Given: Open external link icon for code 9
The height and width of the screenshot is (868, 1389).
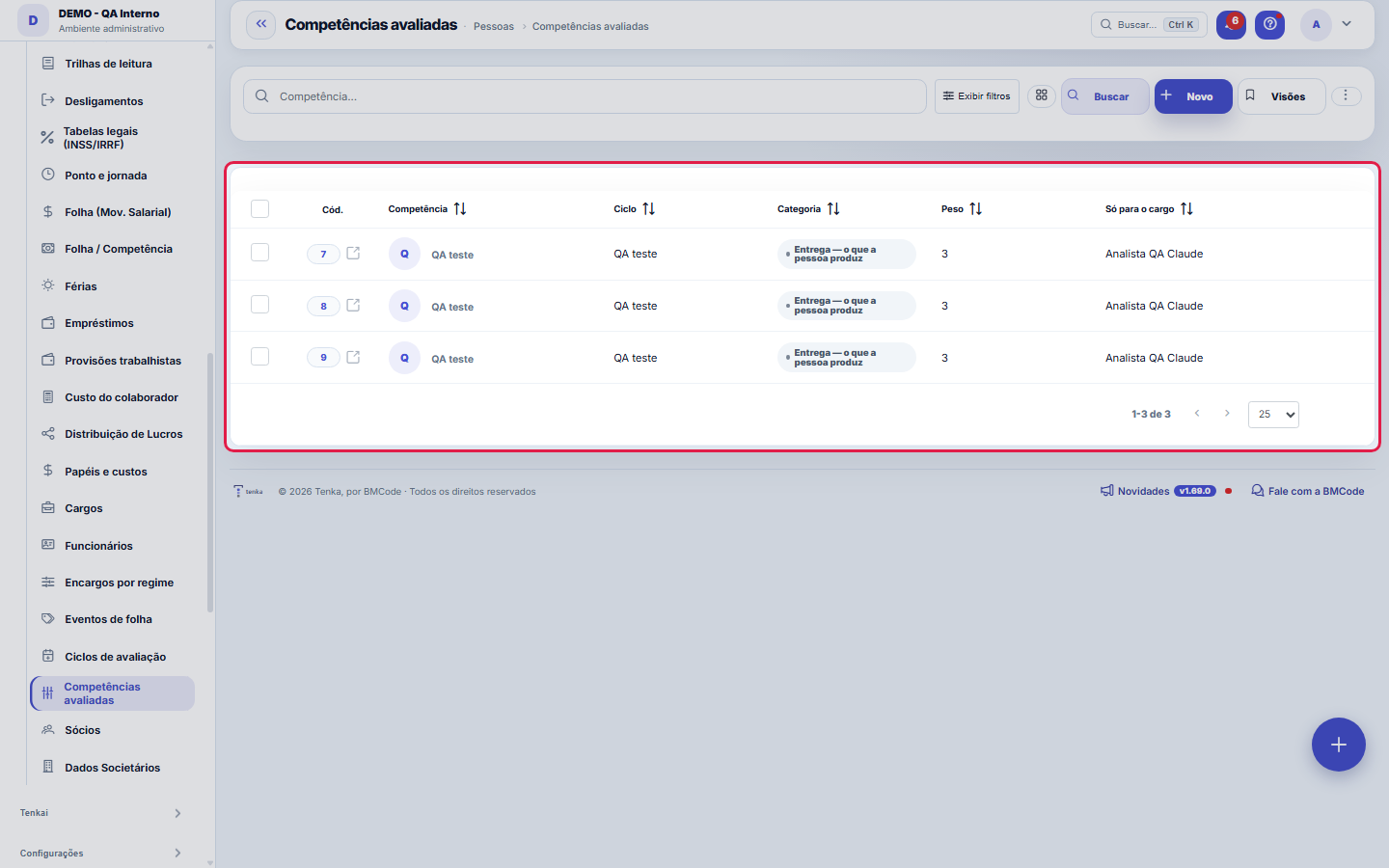Looking at the screenshot, I should [353, 358].
